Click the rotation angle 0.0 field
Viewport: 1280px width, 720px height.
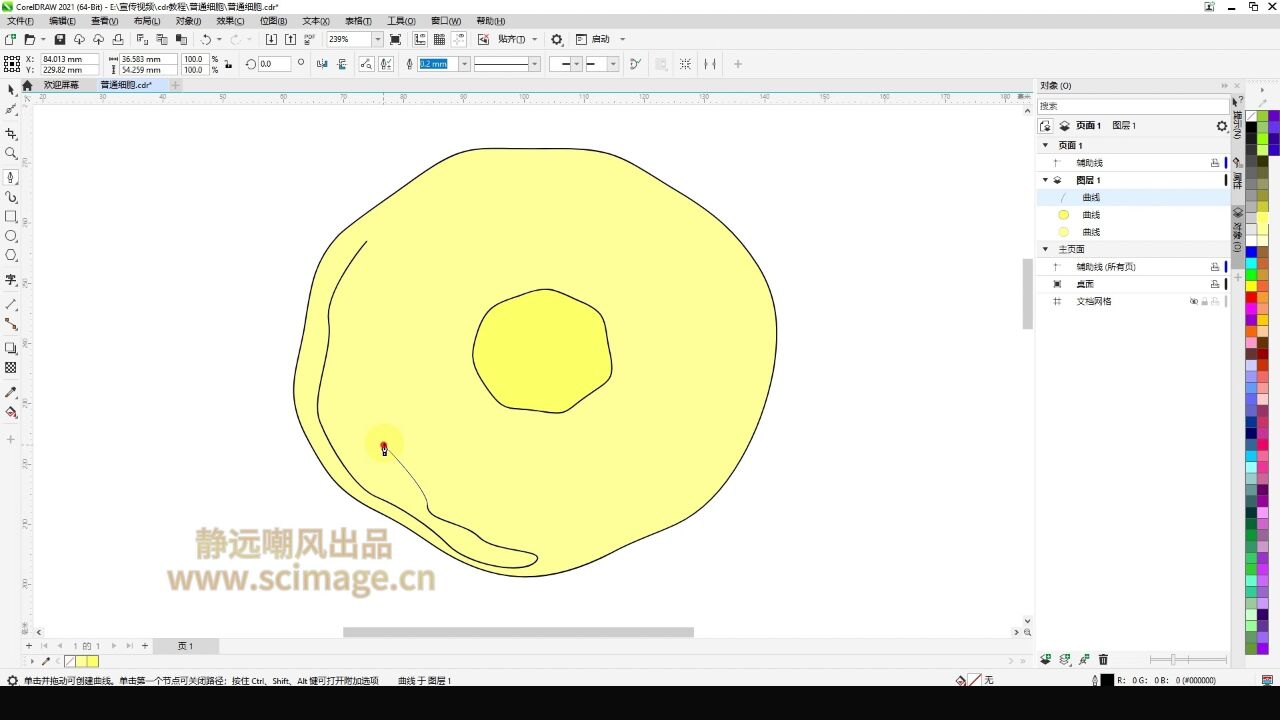click(274, 64)
